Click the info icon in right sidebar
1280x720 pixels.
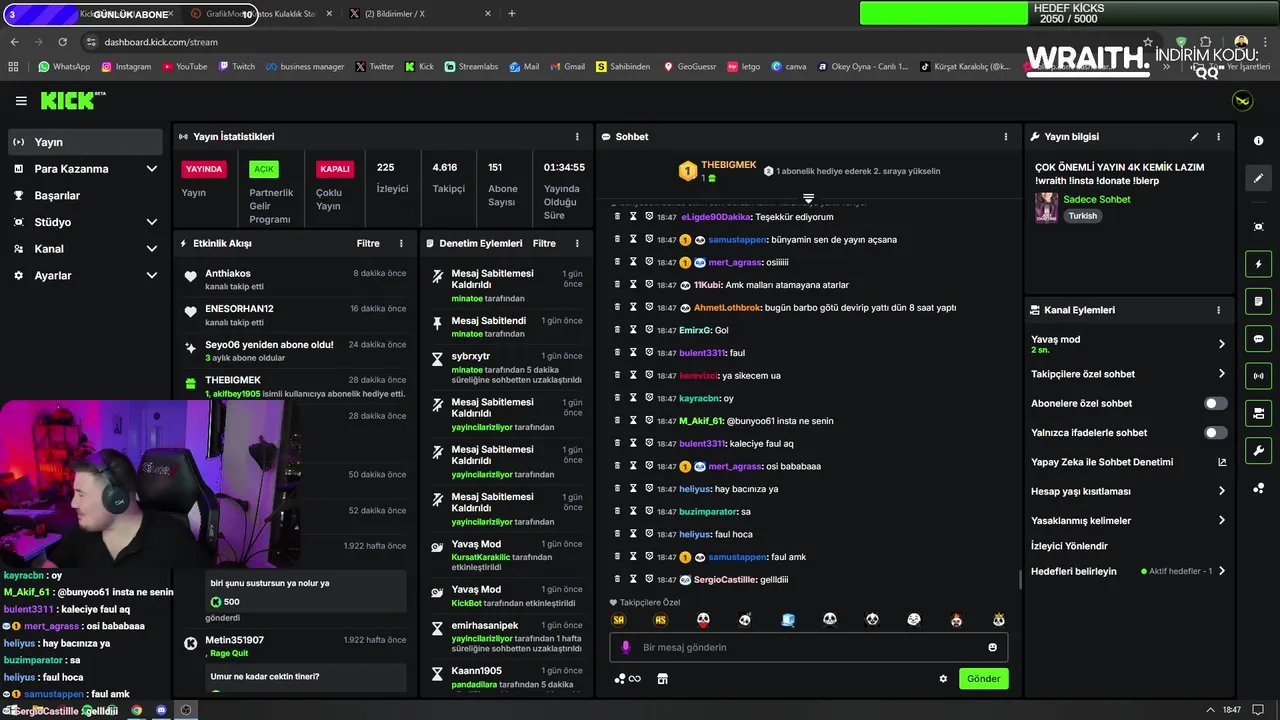tap(1258, 141)
